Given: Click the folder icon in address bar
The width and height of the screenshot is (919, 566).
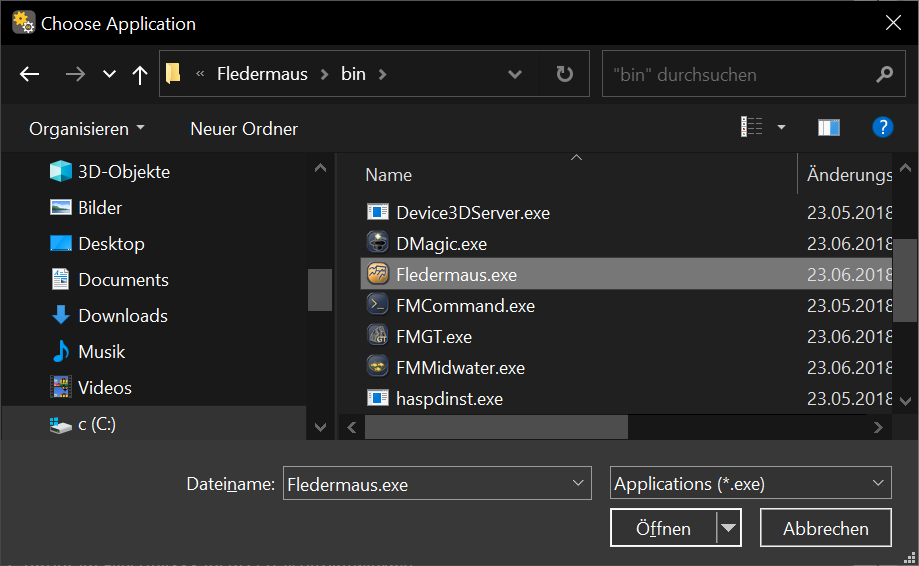Looking at the screenshot, I should (173, 73).
